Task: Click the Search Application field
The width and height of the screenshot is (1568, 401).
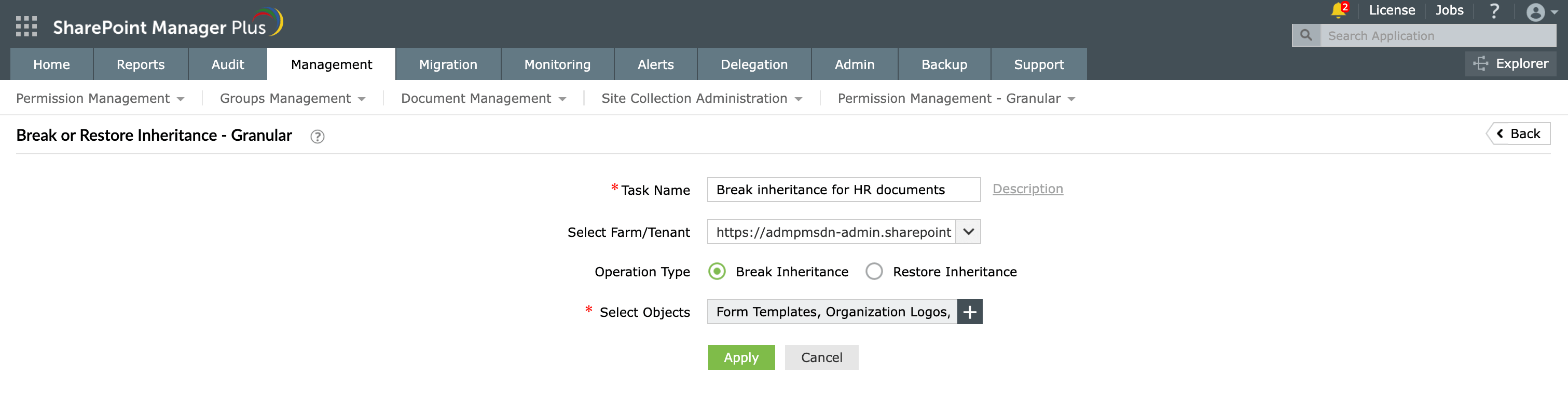Action: pyautogui.click(x=1438, y=35)
